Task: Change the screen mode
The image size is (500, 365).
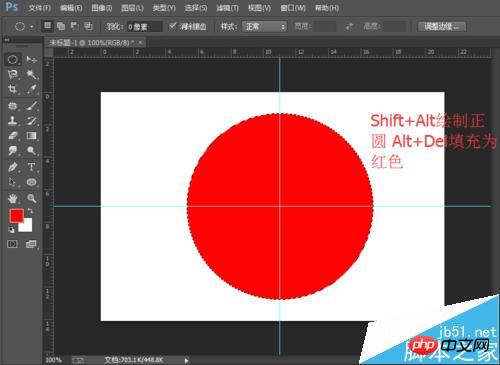Action: pyautogui.click(x=31, y=244)
